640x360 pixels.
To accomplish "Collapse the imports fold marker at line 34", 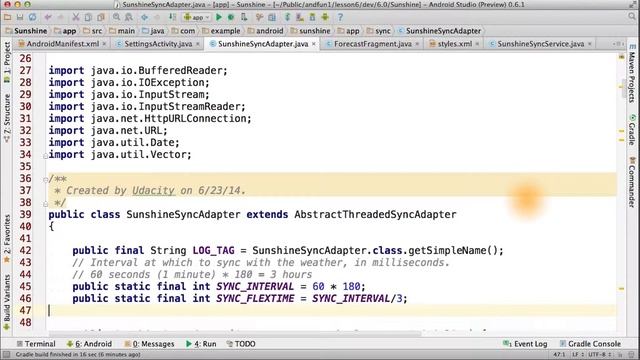I will 45,156.
